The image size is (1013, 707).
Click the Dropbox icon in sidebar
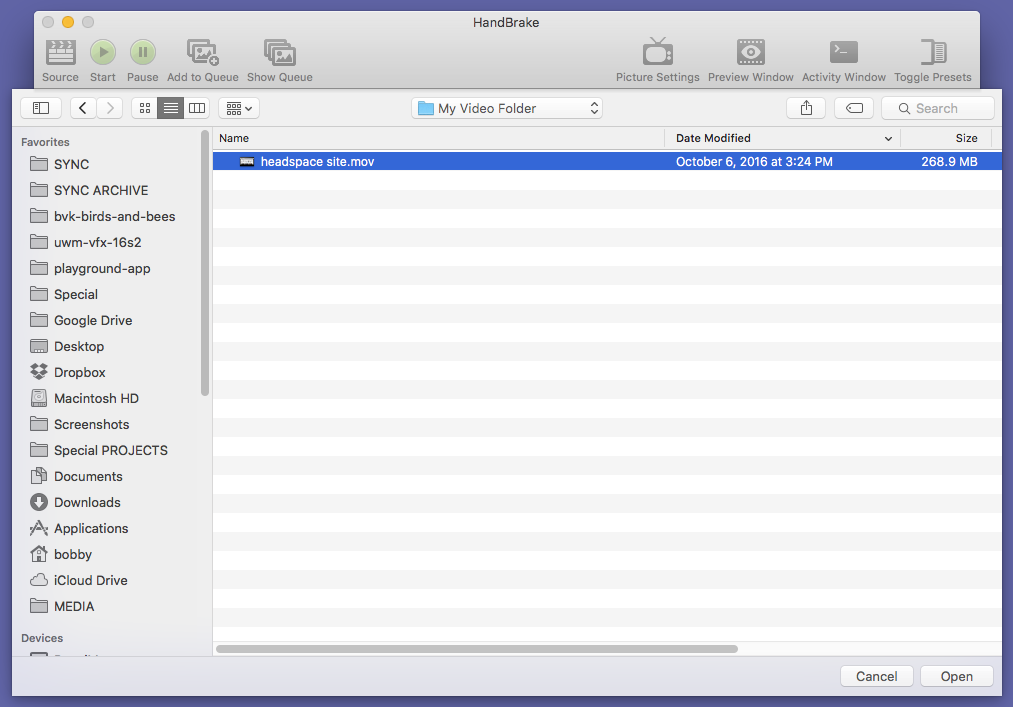(x=39, y=372)
